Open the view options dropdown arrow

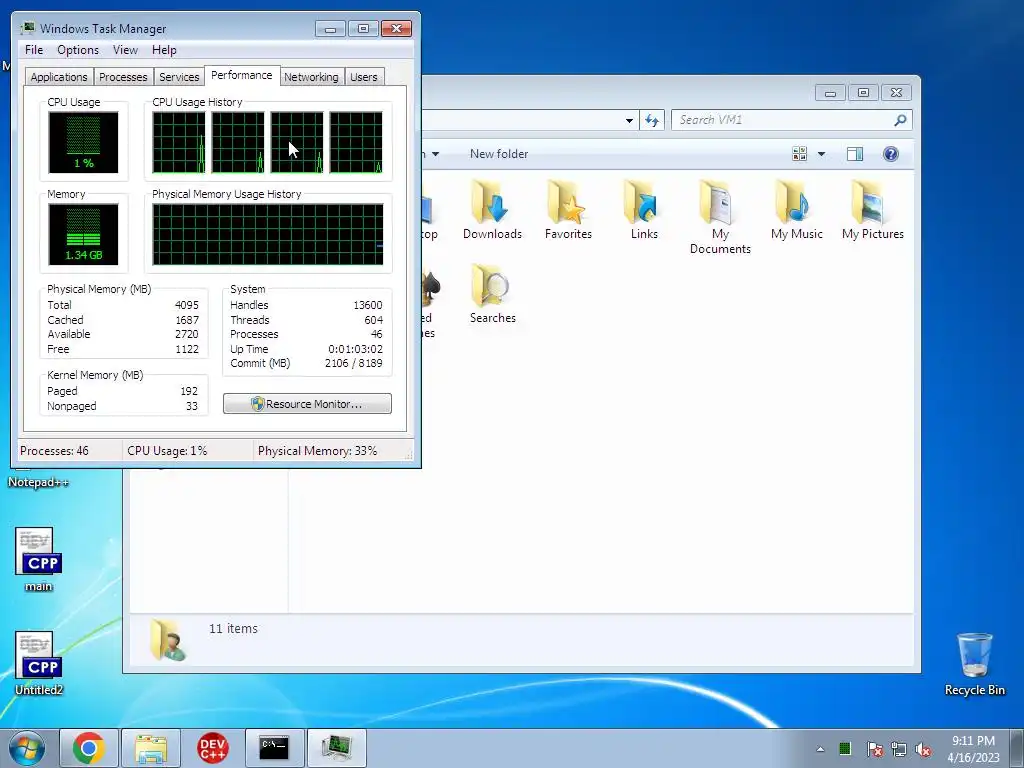[821, 154]
